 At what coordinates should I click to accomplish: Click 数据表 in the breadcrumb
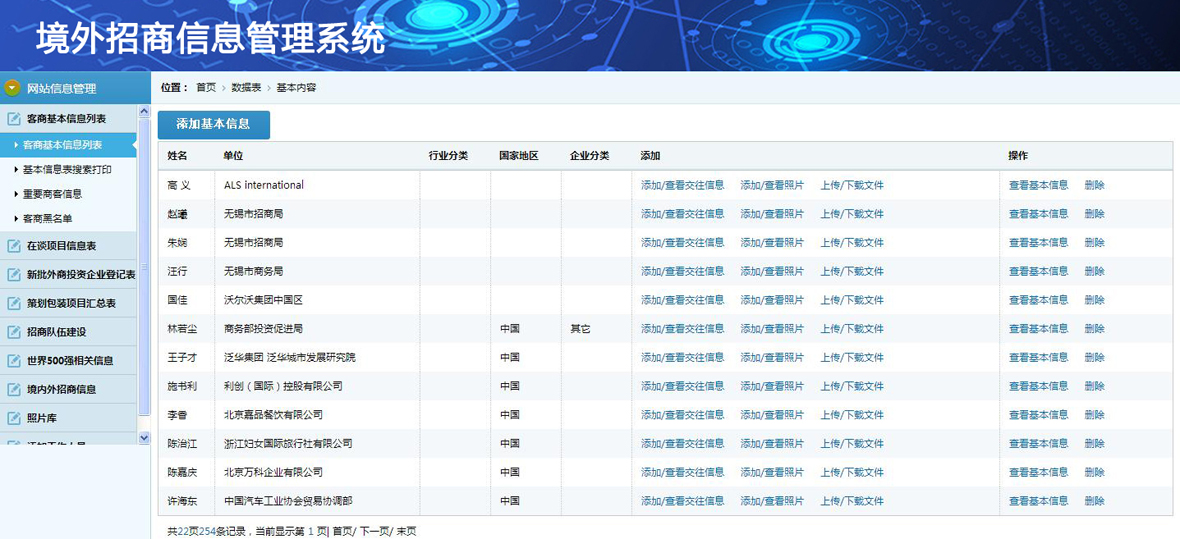246,88
